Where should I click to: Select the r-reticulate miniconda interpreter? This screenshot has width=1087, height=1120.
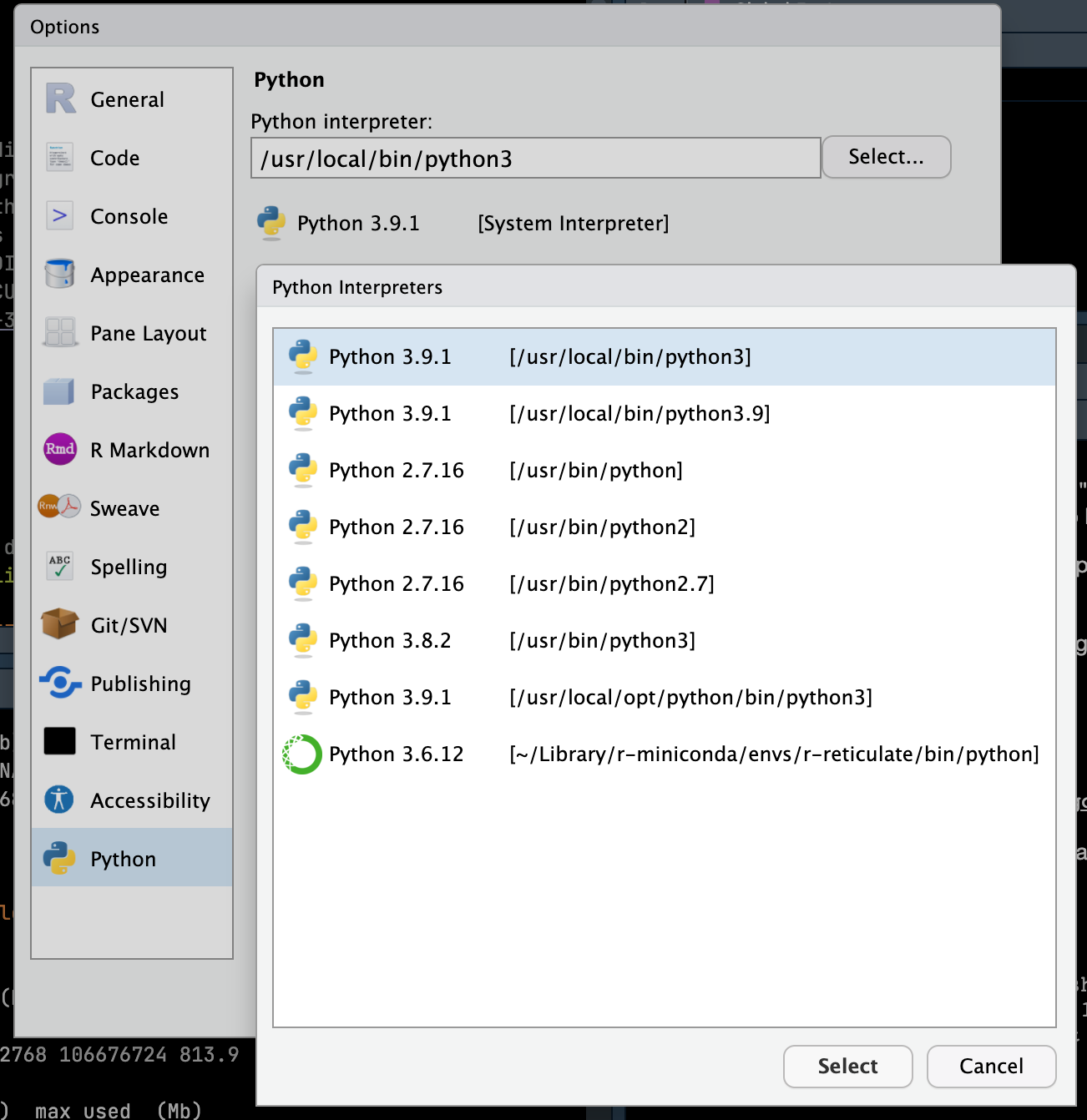[668, 754]
